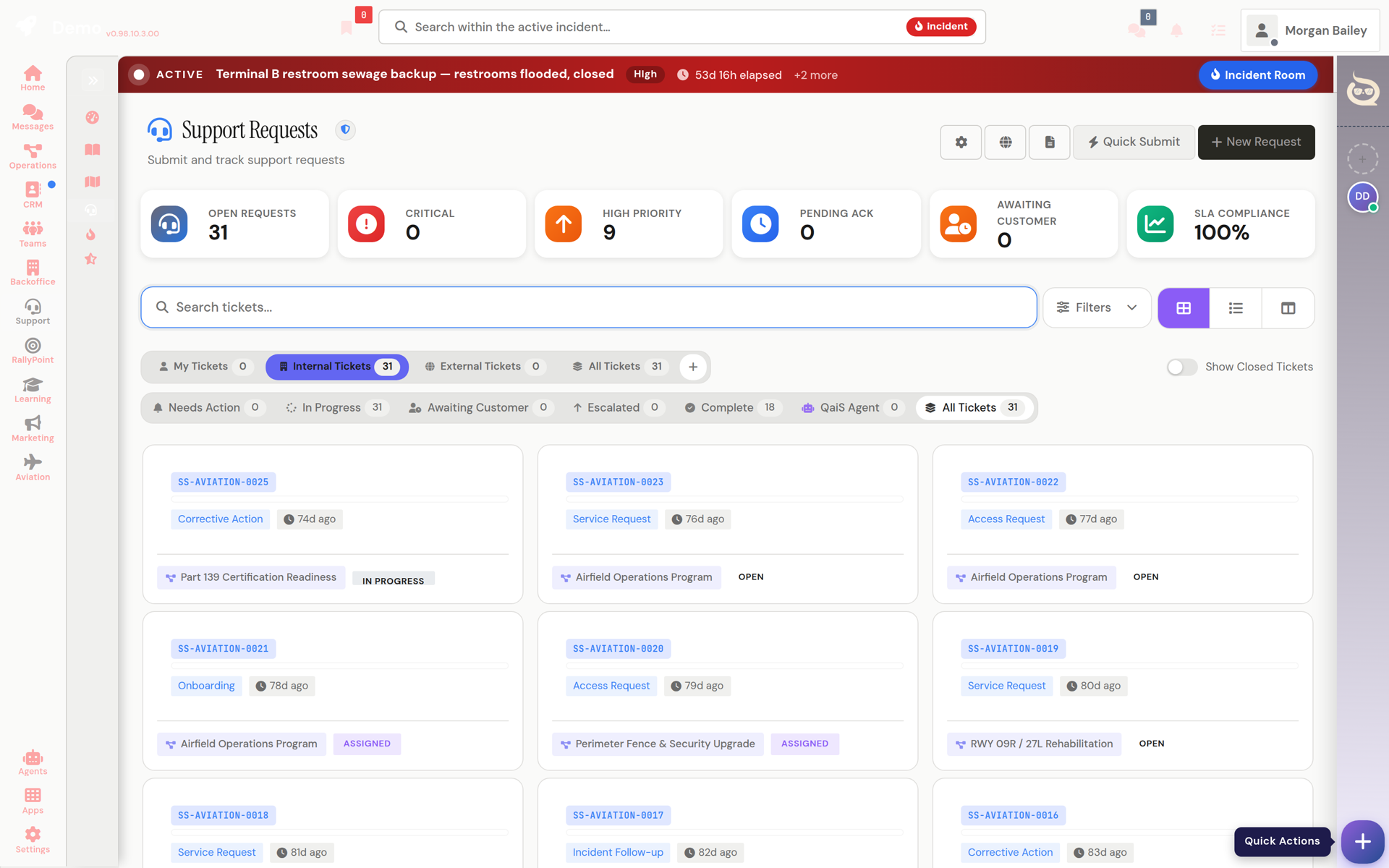Open the Quick Actions plus button
Image resolution: width=1389 pixels, height=868 pixels.
(x=1362, y=841)
